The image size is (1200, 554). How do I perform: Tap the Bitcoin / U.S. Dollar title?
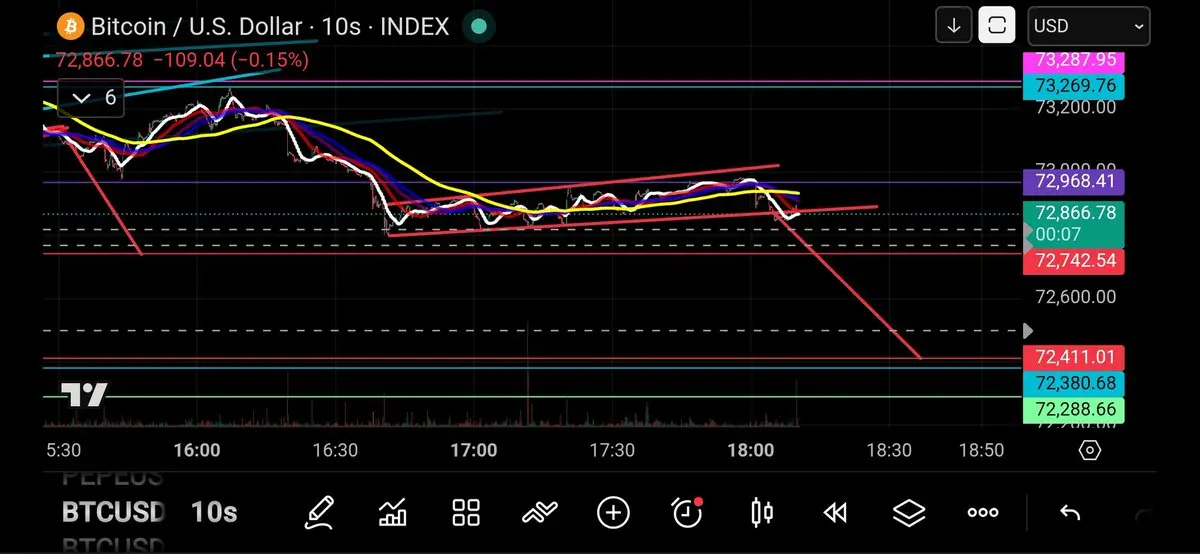[x=197, y=27]
